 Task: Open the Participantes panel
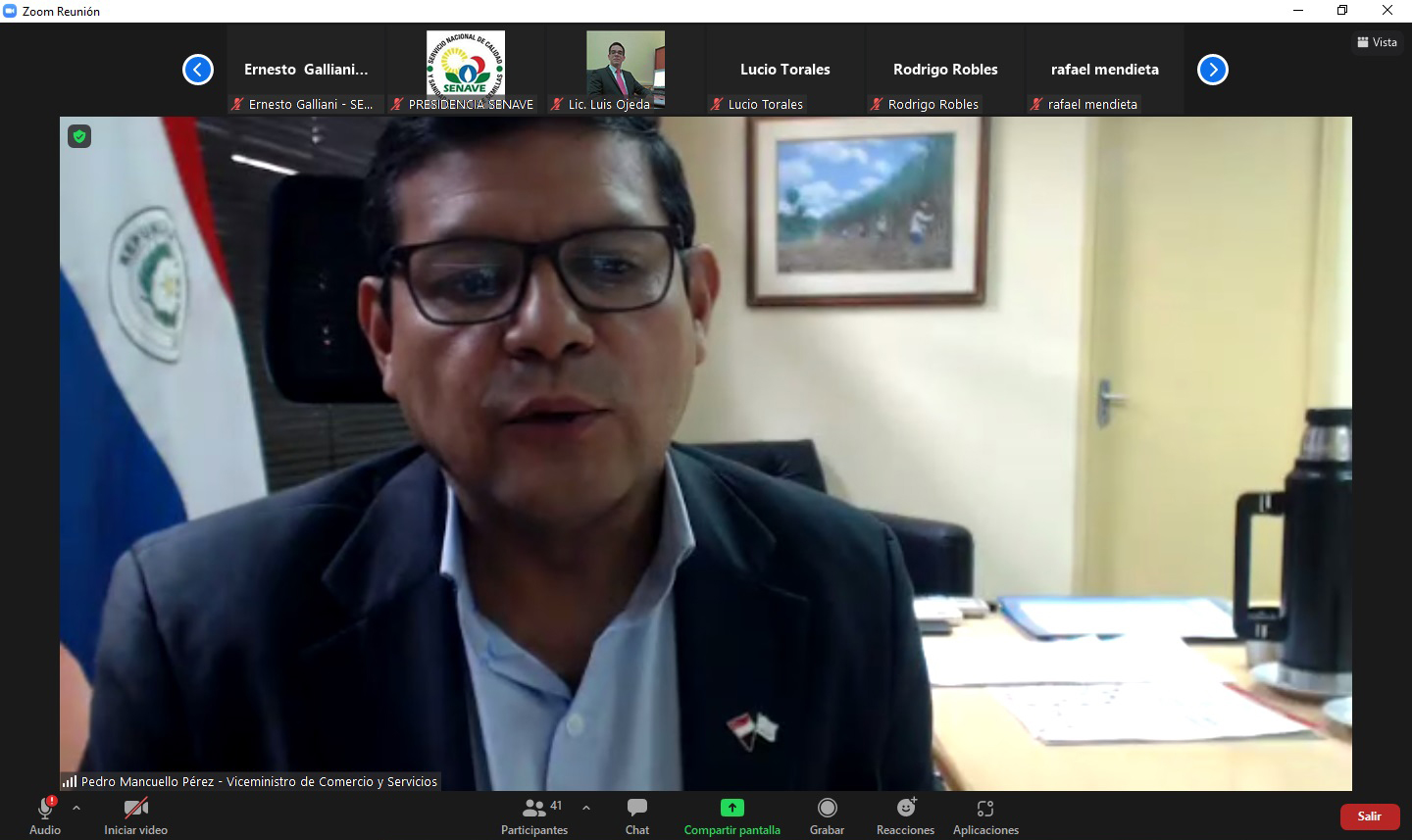click(x=534, y=815)
